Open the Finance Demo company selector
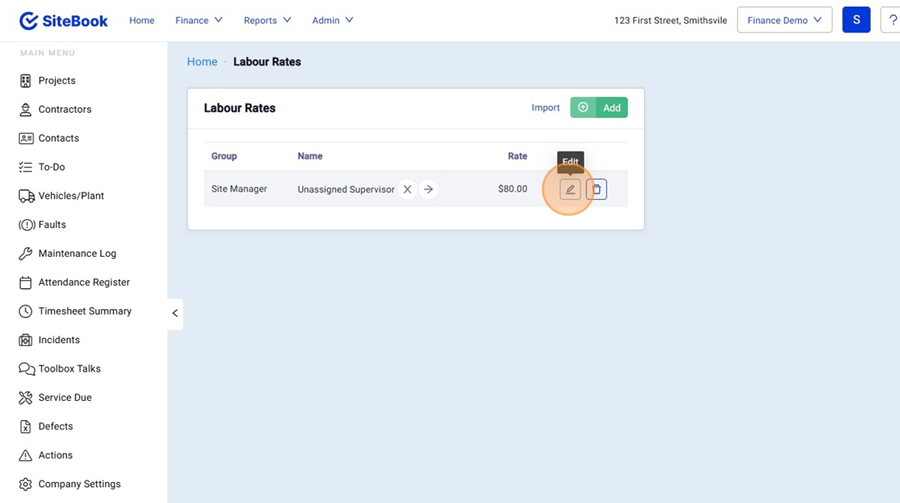The height and width of the screenshot is (503, 900). tap(784, 20)
